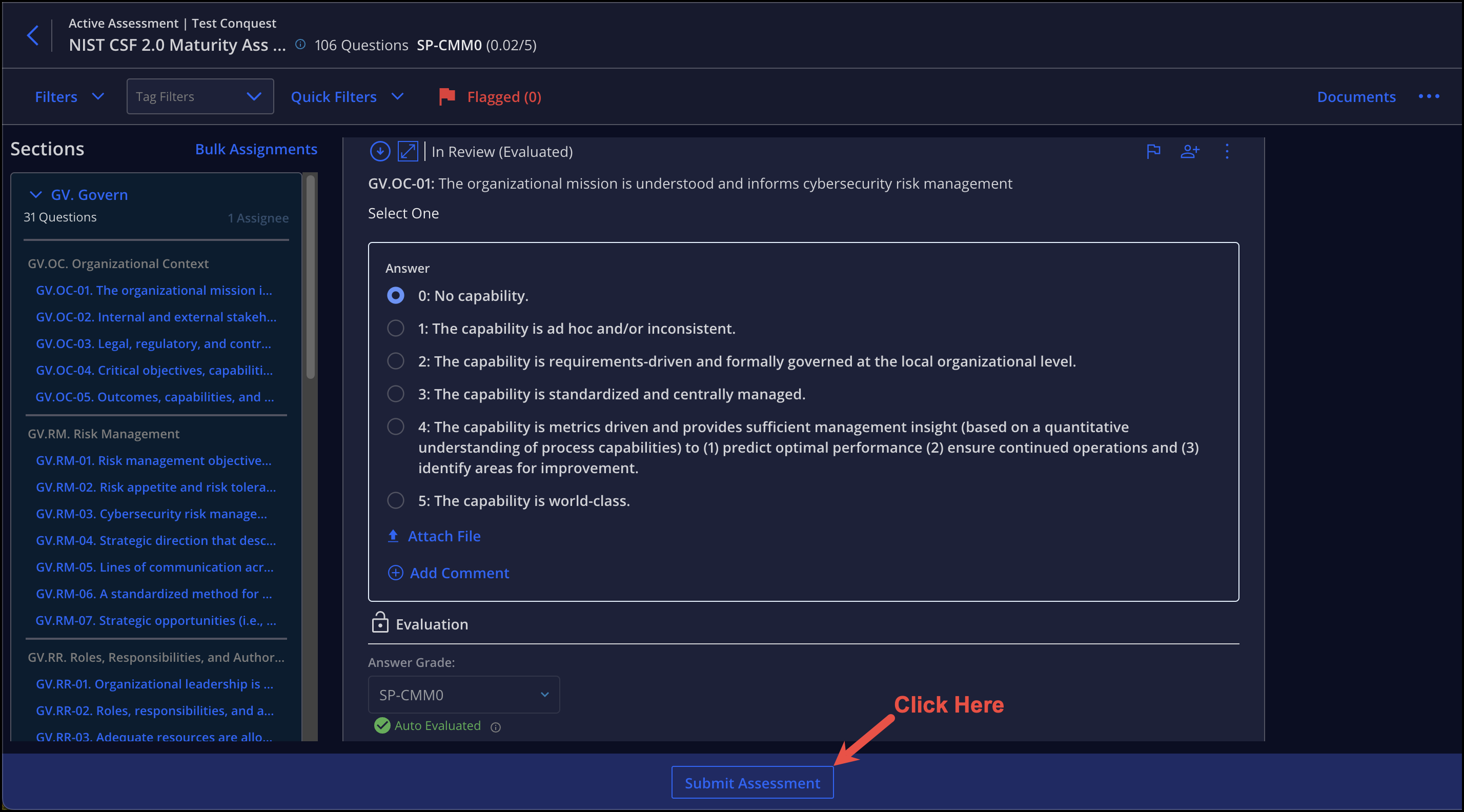
Task: Show Flagged (0) questions
Action: [504, 96]
